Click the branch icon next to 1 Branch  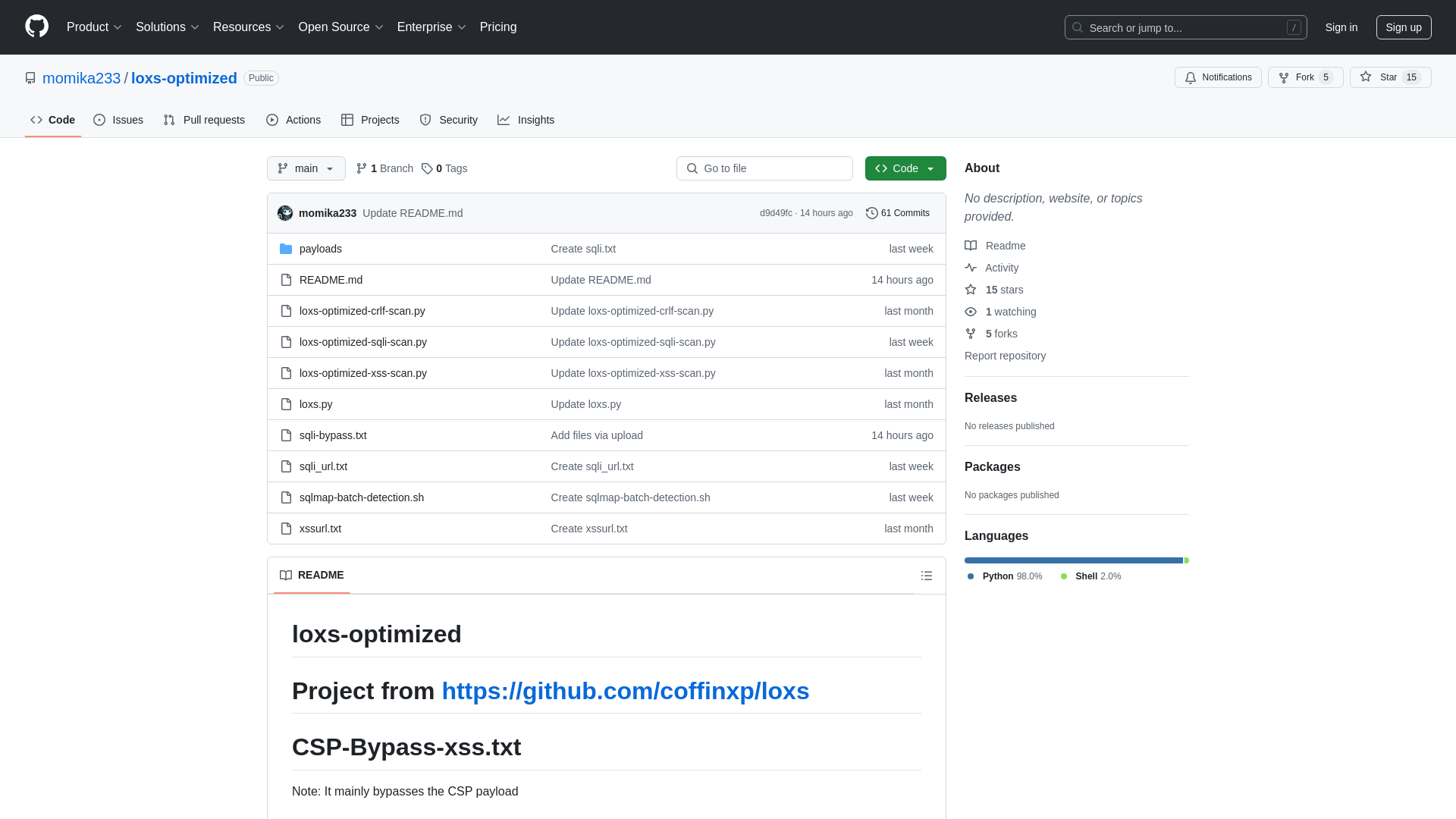click(362, 168)
